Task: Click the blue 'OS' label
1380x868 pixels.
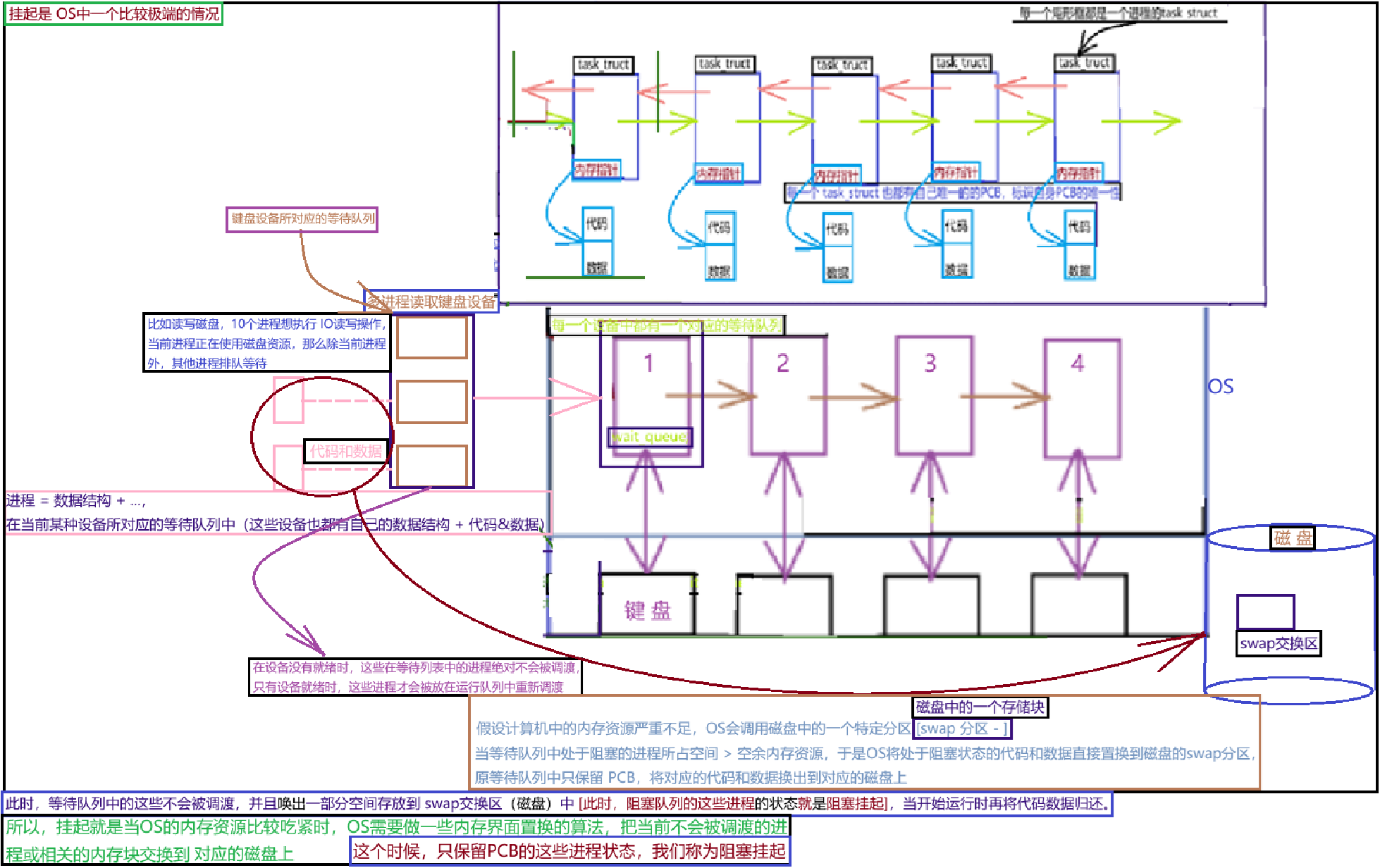Action: pyautogui.click(x=1221, y=387)
